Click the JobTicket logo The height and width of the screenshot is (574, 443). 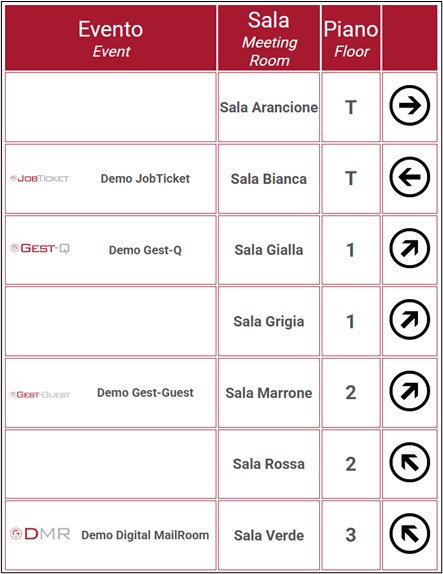[40, 179]
